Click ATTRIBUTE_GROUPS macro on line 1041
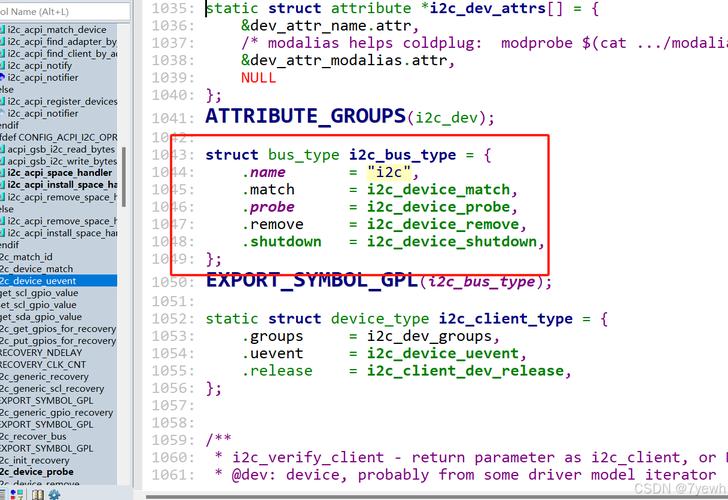Image resolution: width=728 pixels, height=500 pixels. (306, 116)
